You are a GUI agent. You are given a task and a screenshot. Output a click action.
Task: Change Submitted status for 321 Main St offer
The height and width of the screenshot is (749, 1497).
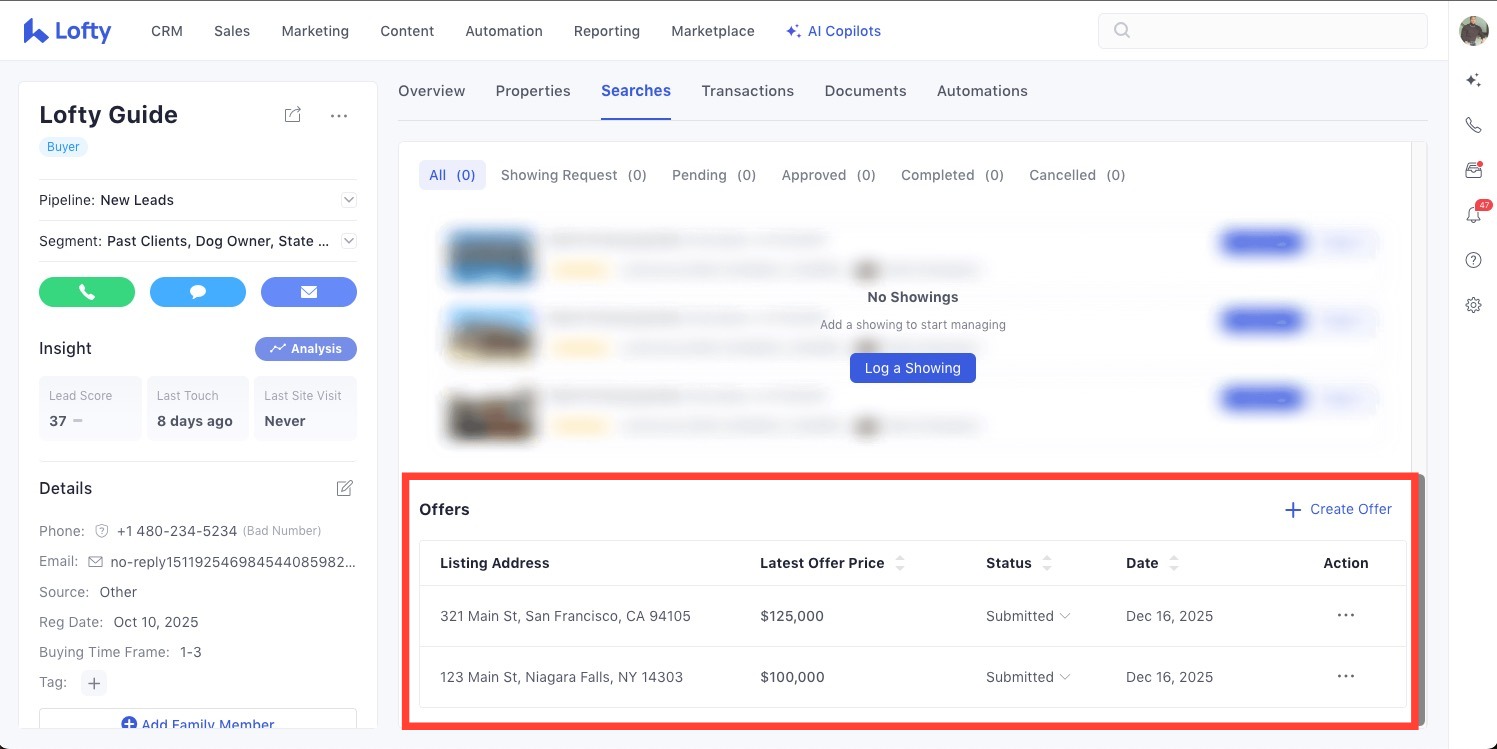[1028, 616]
